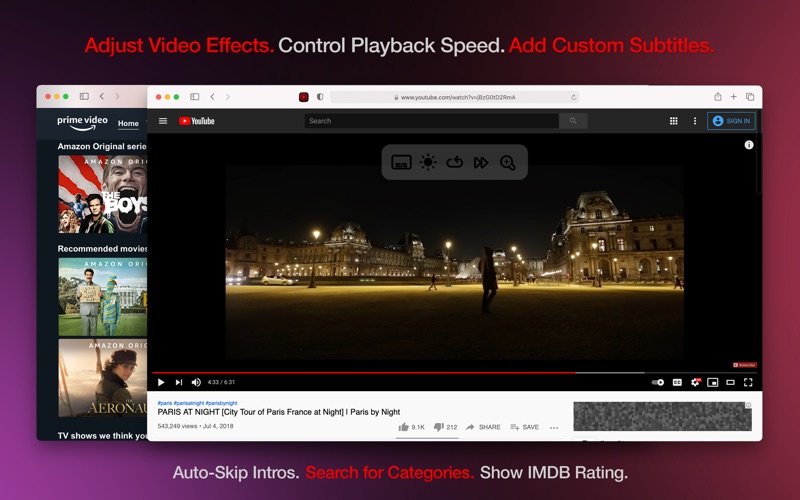Click the zoom magnifier icon in overlay toolbar

507,163
